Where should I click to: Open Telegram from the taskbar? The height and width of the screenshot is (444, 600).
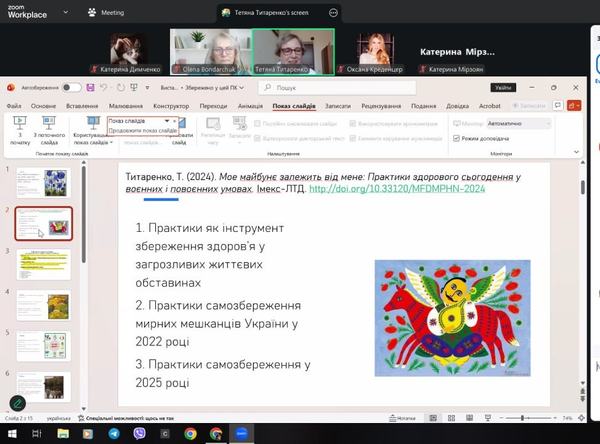[112, 434]
